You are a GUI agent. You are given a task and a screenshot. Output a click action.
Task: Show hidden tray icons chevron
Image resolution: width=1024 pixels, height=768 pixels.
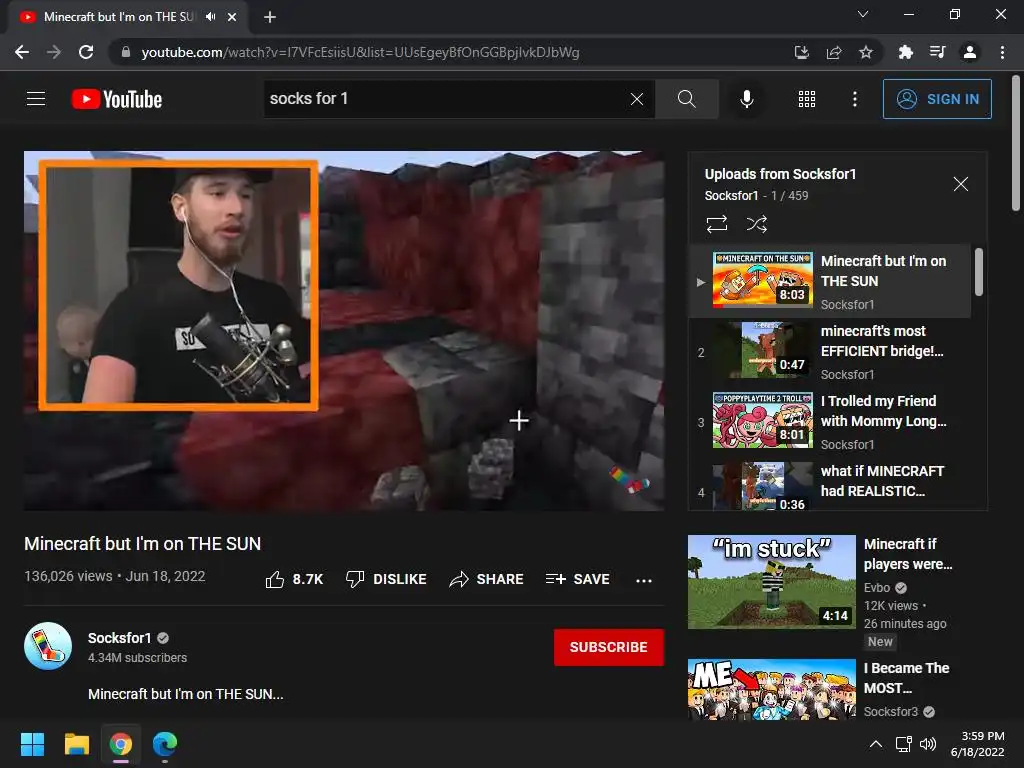click(876, 744)
